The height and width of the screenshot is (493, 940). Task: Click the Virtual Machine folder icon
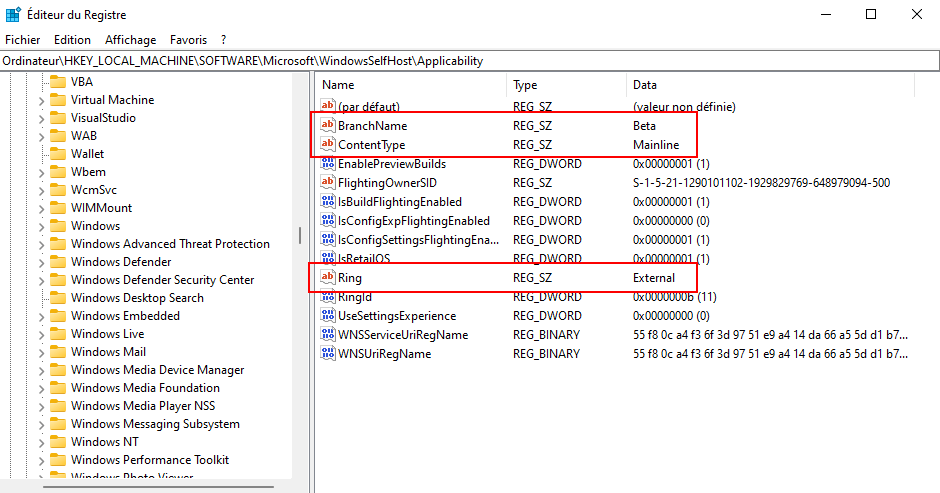pos(58,100)
